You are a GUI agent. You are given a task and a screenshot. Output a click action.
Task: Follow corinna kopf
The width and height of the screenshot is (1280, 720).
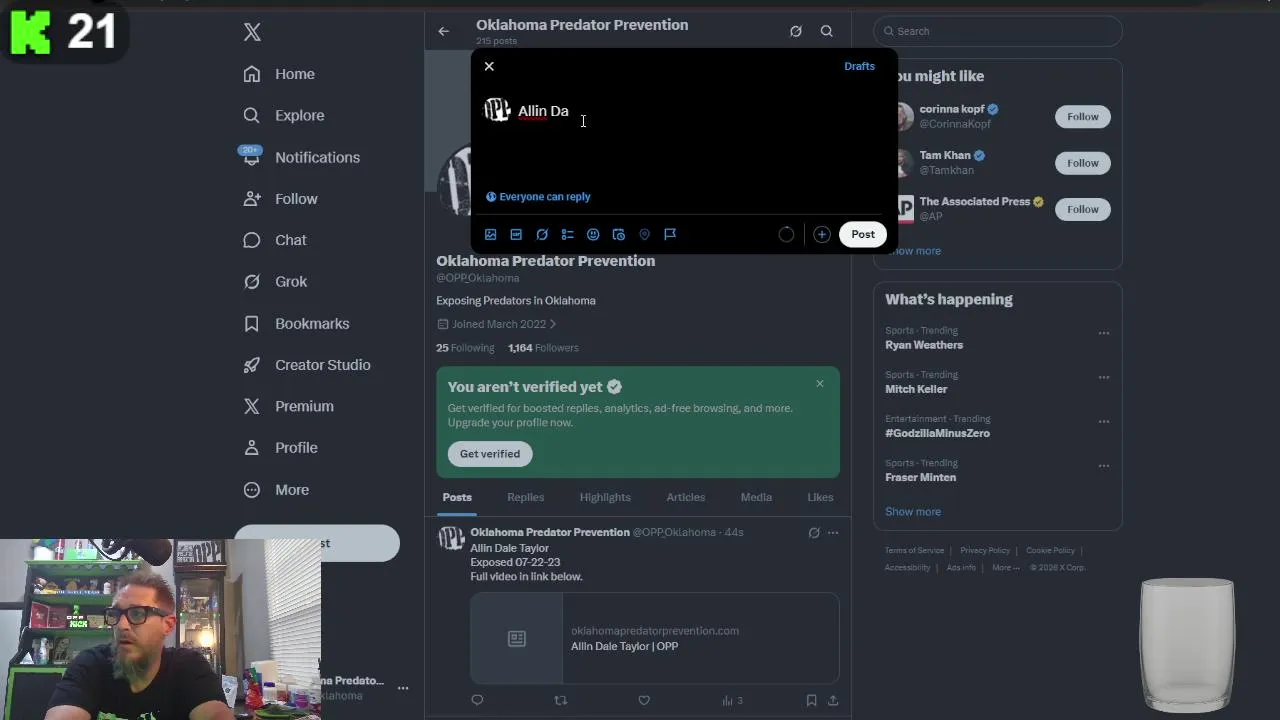1082,117
